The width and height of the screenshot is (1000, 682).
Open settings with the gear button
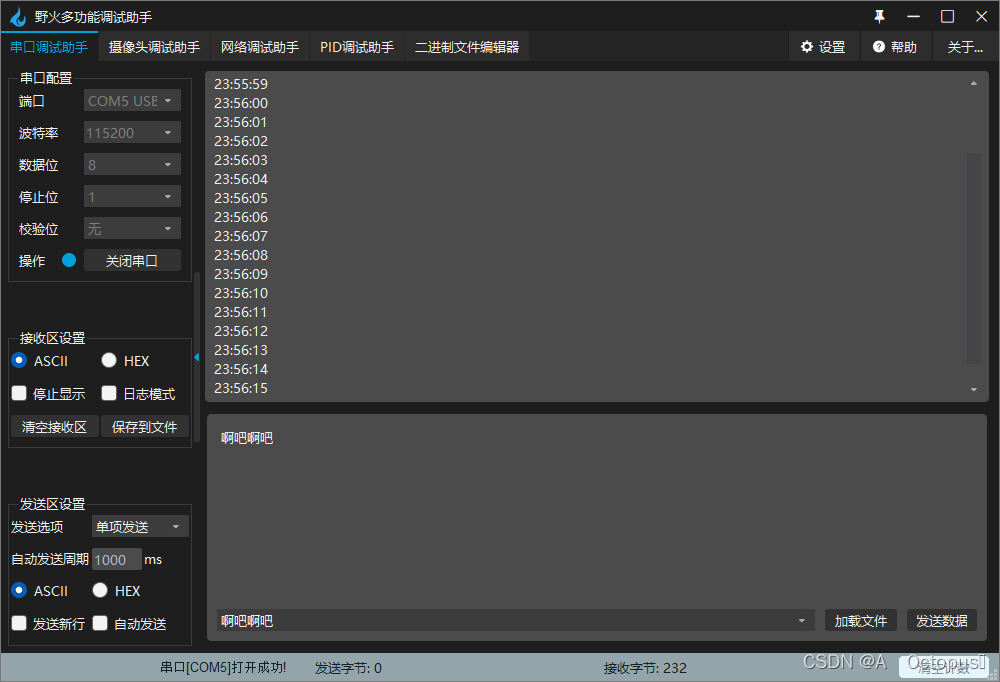[823, 47]
